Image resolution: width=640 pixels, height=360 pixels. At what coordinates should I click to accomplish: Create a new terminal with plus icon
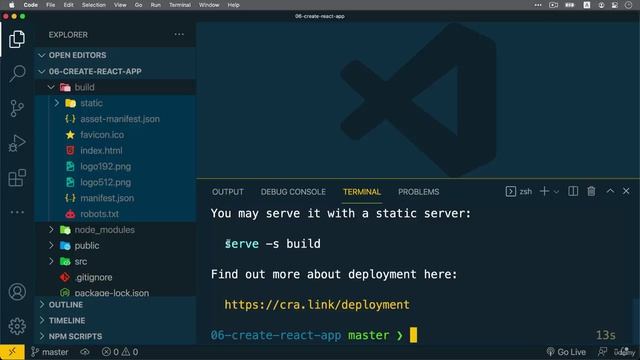(x=544, y=191)
